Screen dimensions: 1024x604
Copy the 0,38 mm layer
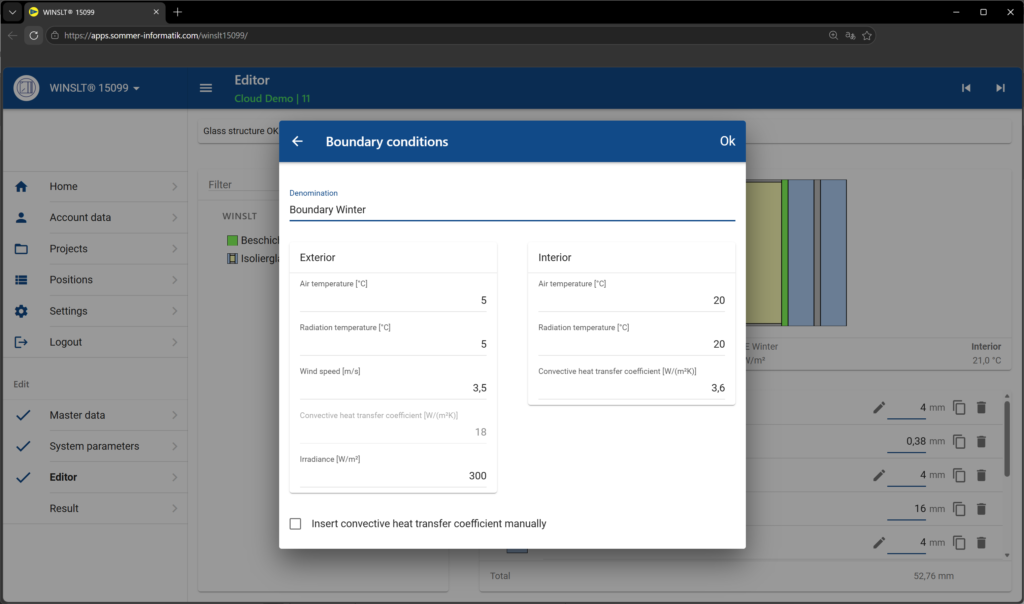coord(959,441)
